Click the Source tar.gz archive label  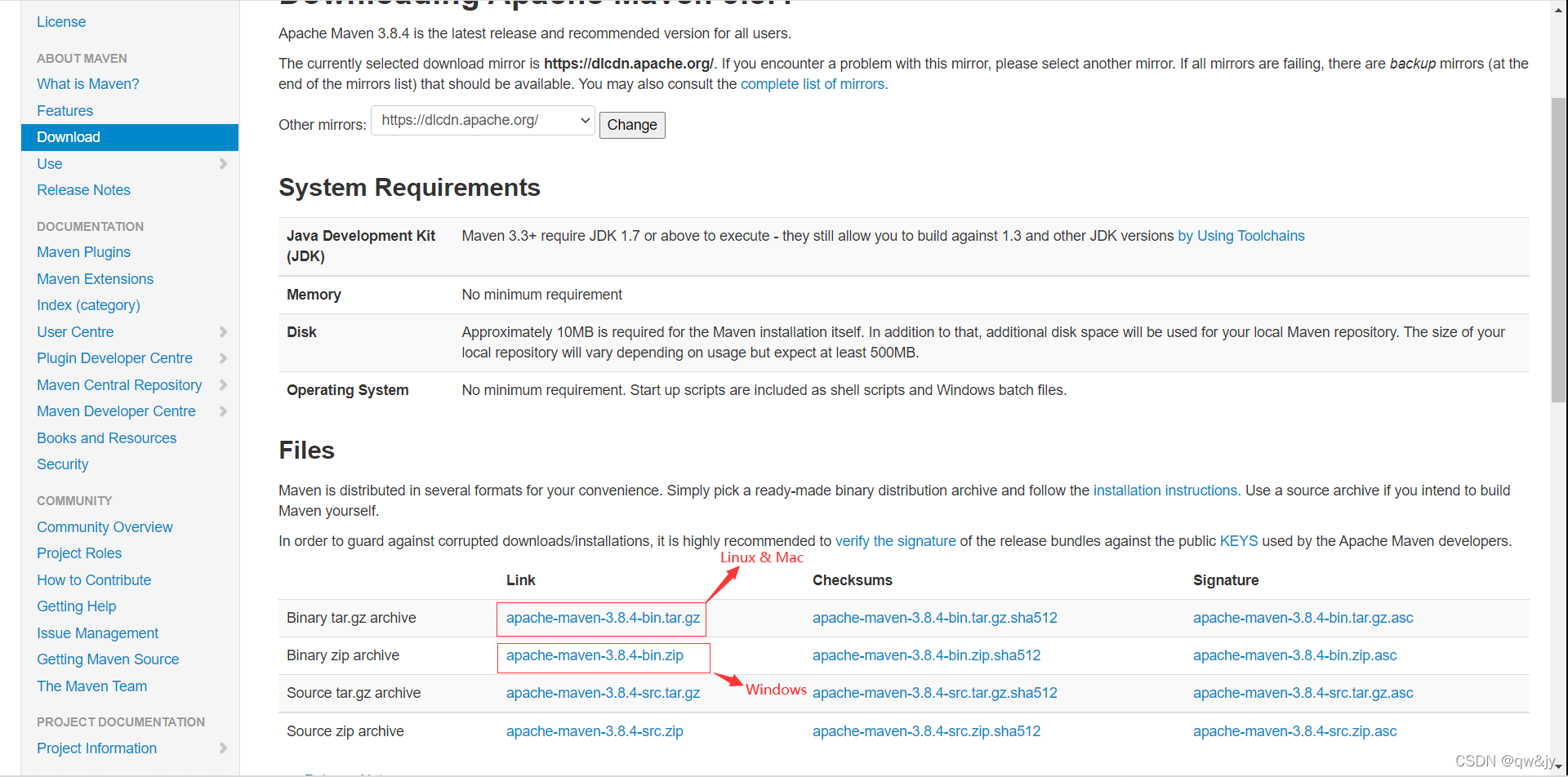click(x=354, y=693)
